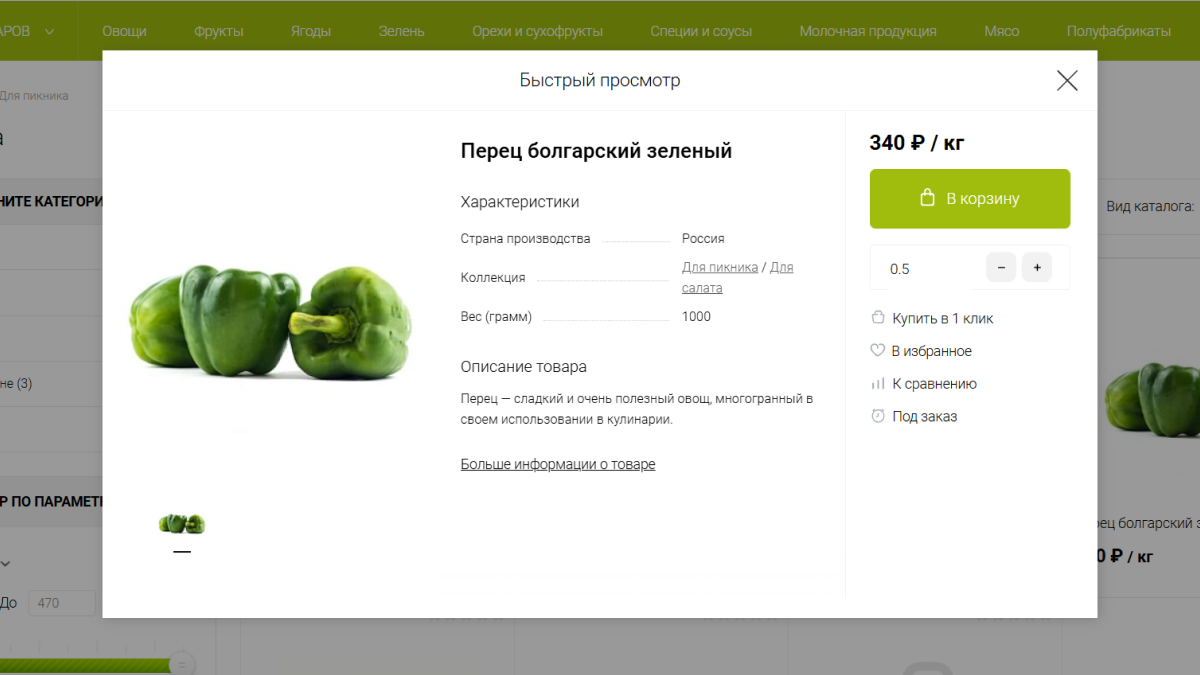Open the Для пикника collection link
The image size is (1200, 675).
point(720,267)
